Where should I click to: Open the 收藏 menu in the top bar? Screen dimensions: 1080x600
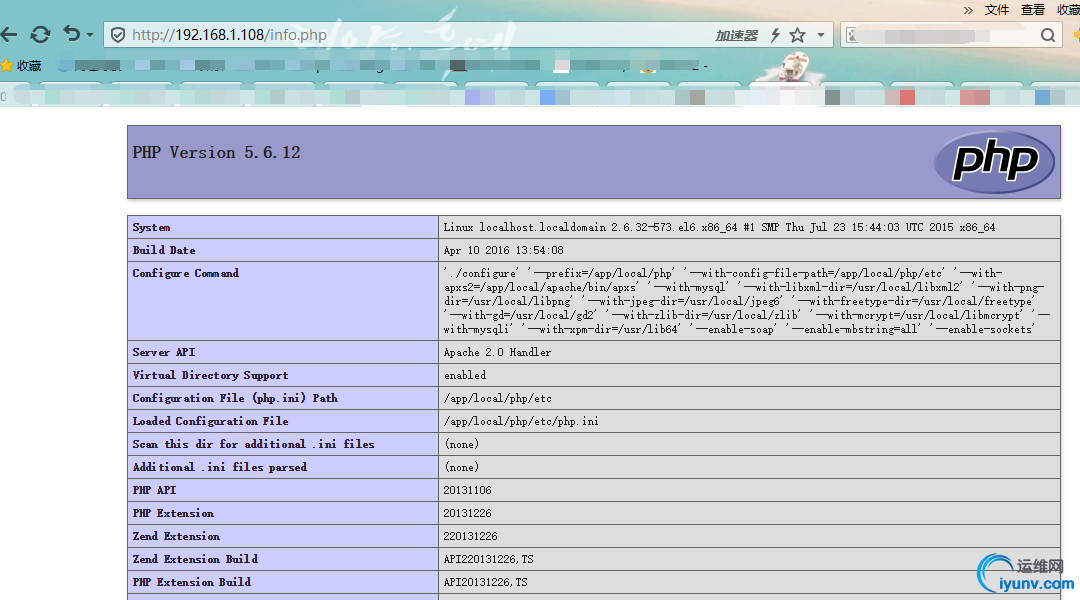pyautogui.click(x=1068, y=10)
